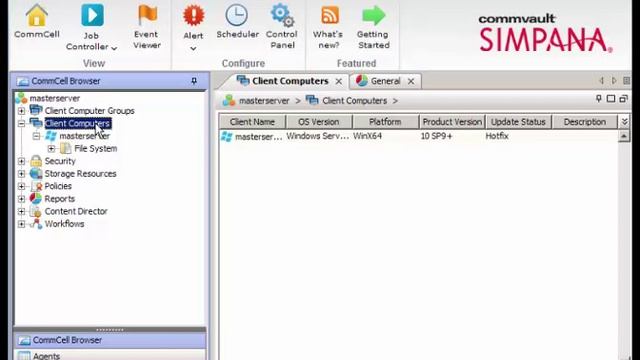Sort by Product Version column

[x=452, y=122]
